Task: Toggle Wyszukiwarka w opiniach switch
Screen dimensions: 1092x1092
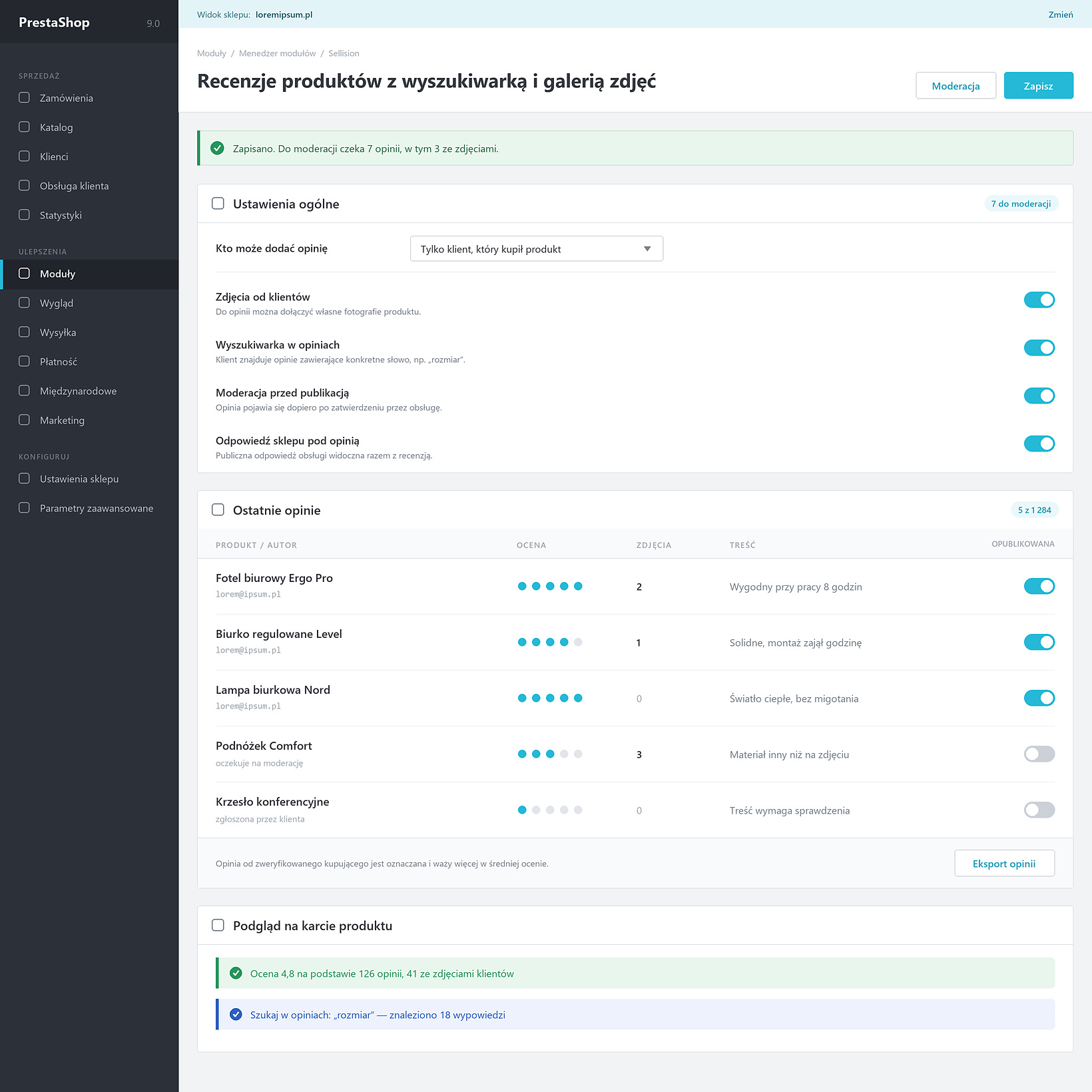Action: click(x=1039, y=348)
